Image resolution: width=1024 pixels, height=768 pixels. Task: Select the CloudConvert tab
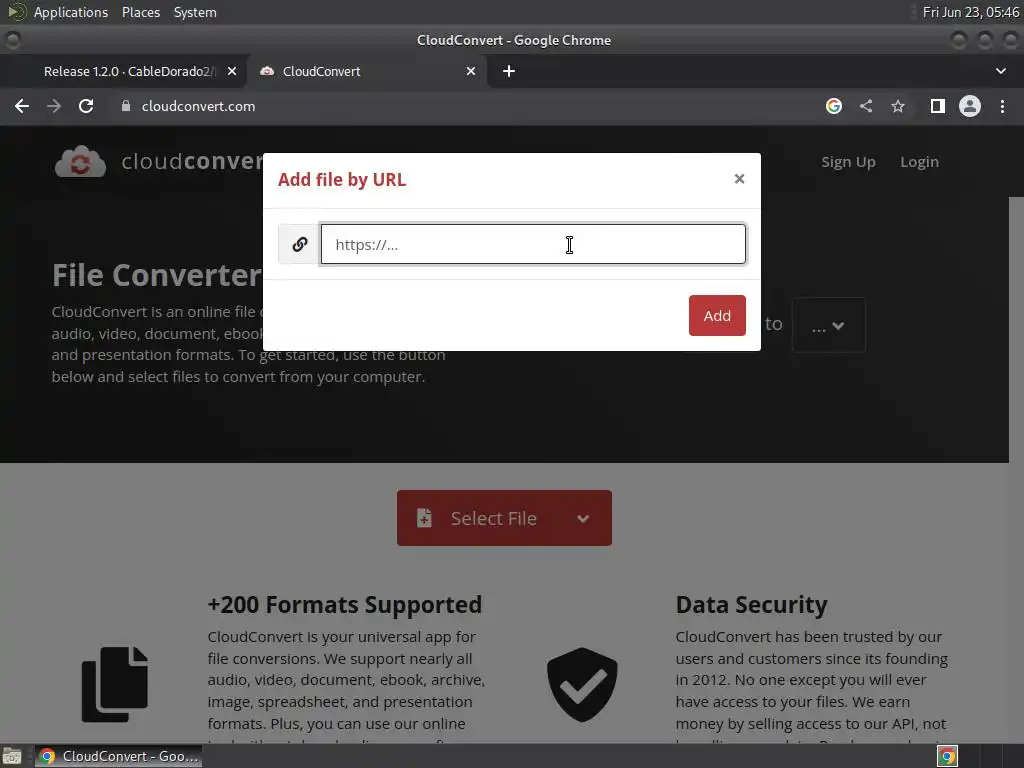click(x=366, y=71)
